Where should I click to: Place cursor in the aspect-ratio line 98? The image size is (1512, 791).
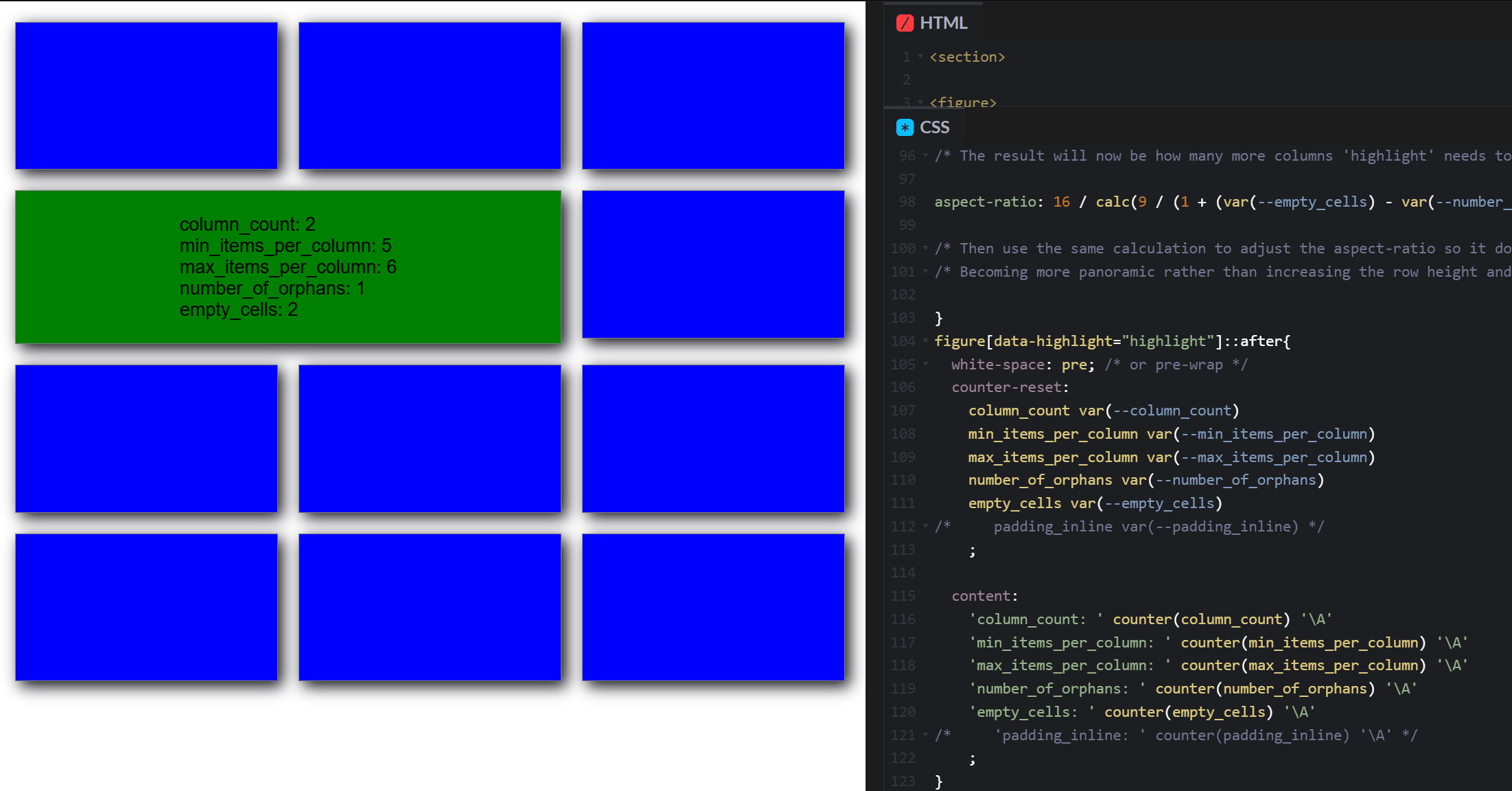(x=1222, y=202)
